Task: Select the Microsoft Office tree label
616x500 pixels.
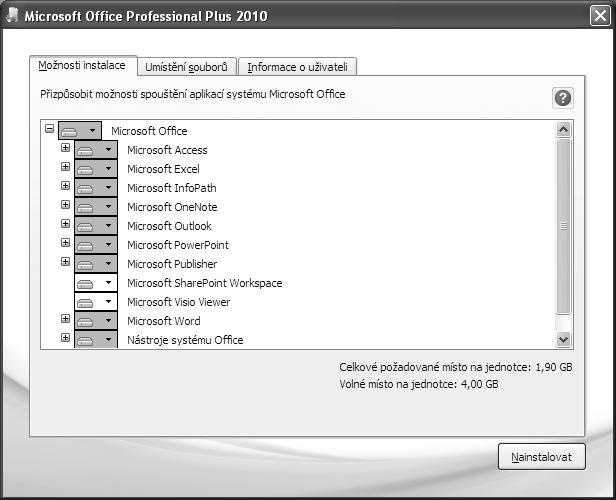Action: pos(149,131)
